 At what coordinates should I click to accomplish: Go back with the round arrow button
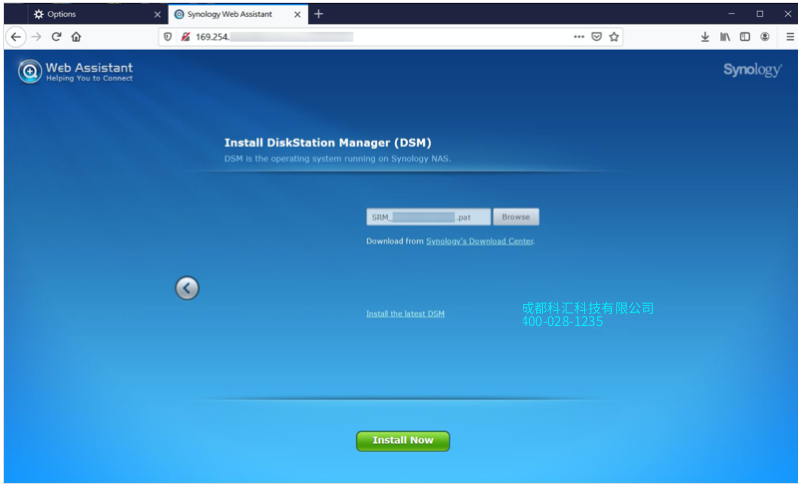187,288
